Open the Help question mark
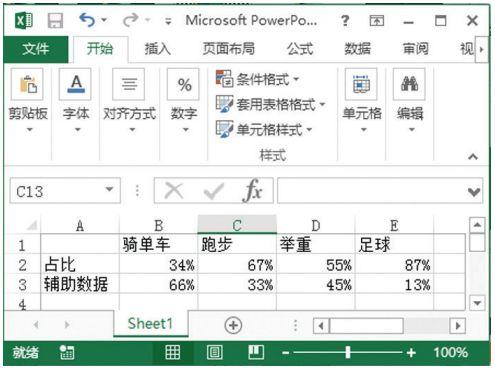The width and height of the screenshot is (495, 368). [x=345, y=21]
